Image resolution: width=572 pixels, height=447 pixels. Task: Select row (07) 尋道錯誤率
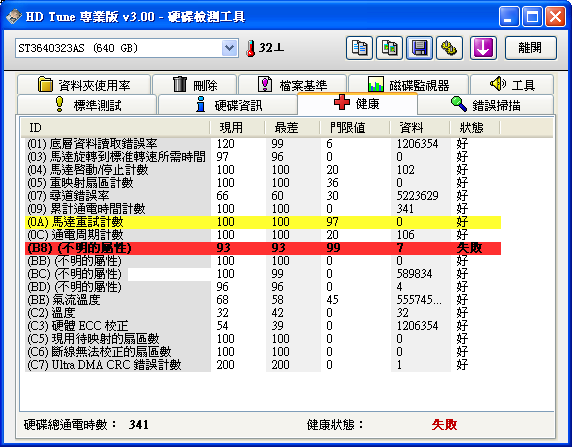pyautogui.click(x=263, y=196)
